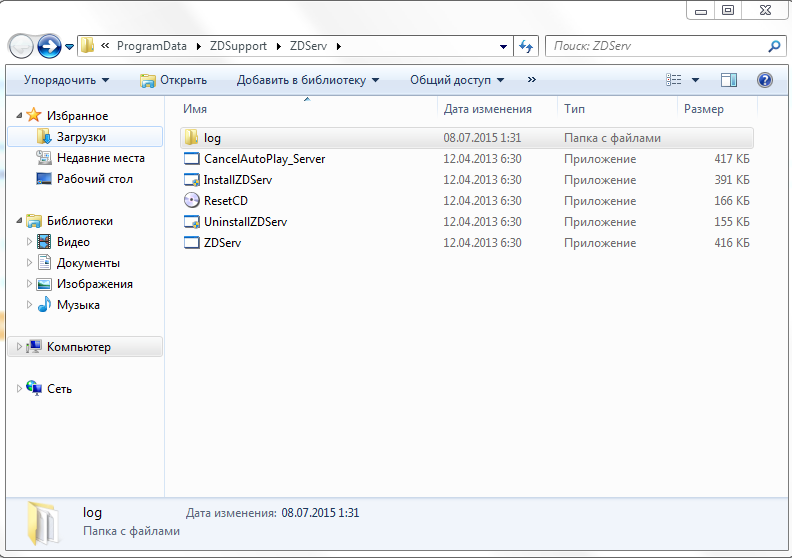Image resolution: width=792 pixels, height=558 pixels.
Task: Collapse the Библиотеки section
Action: tap(19, 221)
